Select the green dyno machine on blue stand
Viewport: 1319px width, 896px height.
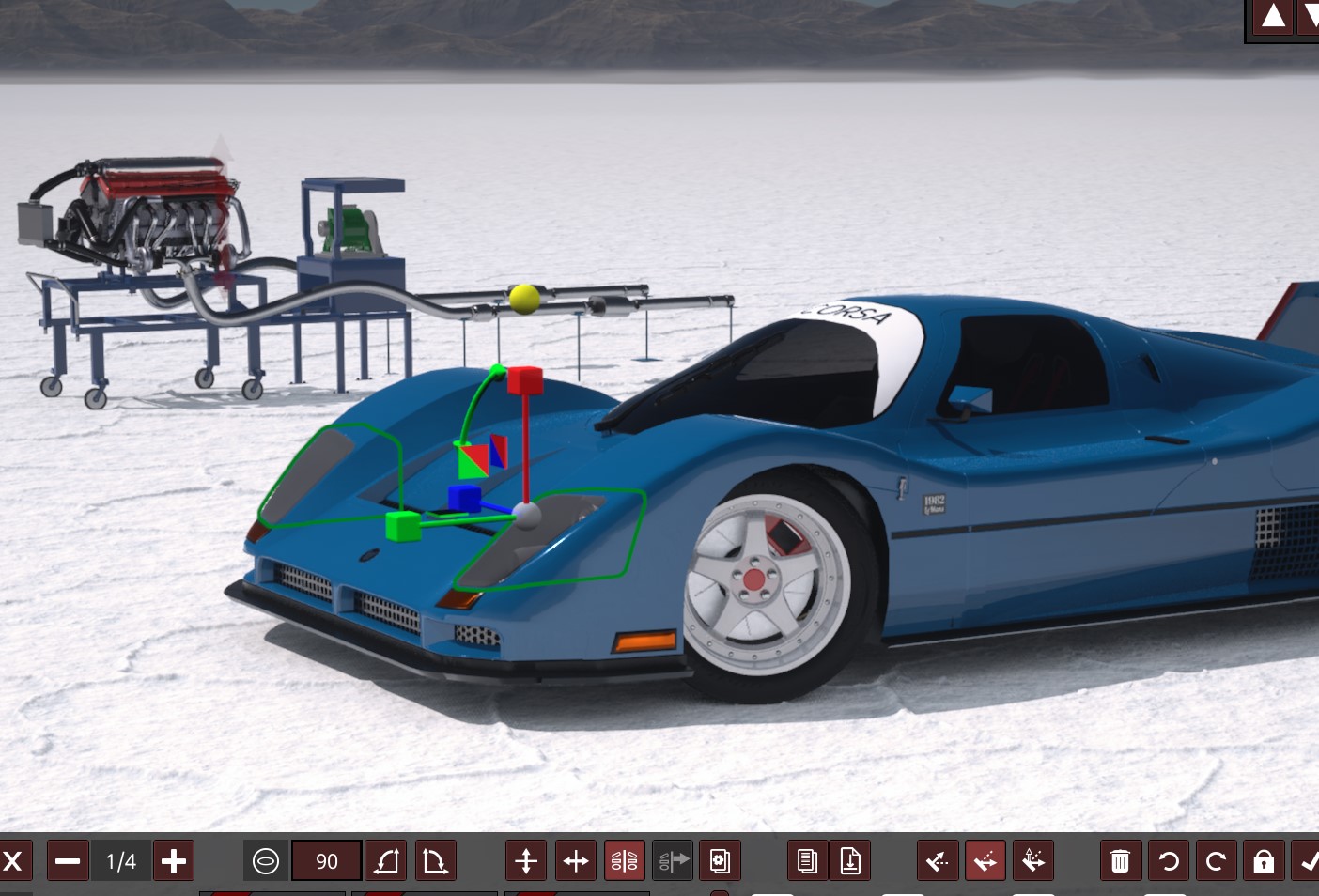point(350,232)
